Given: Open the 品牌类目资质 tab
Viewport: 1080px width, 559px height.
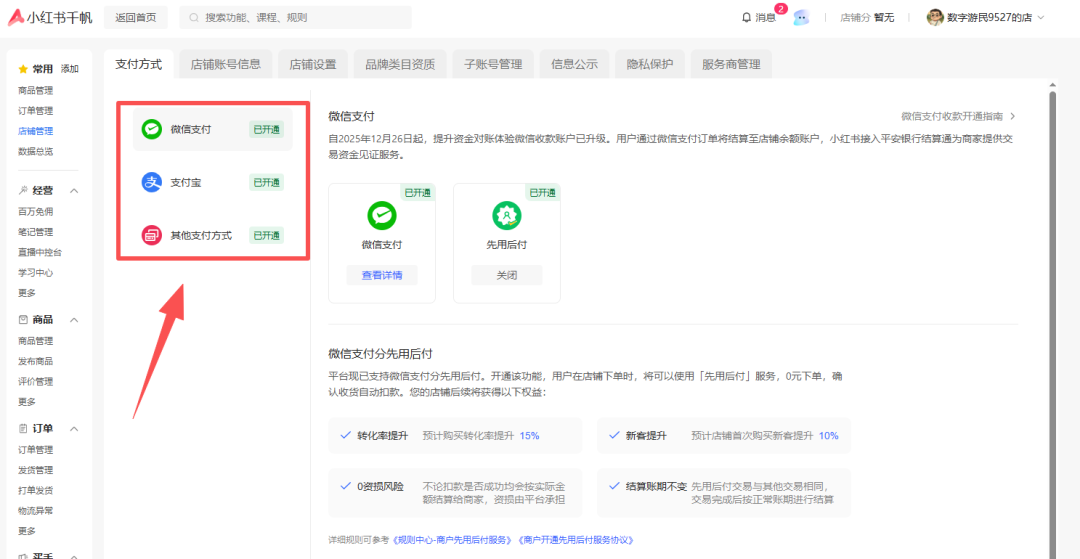Looking at the screenshot, I should point(400,65).
